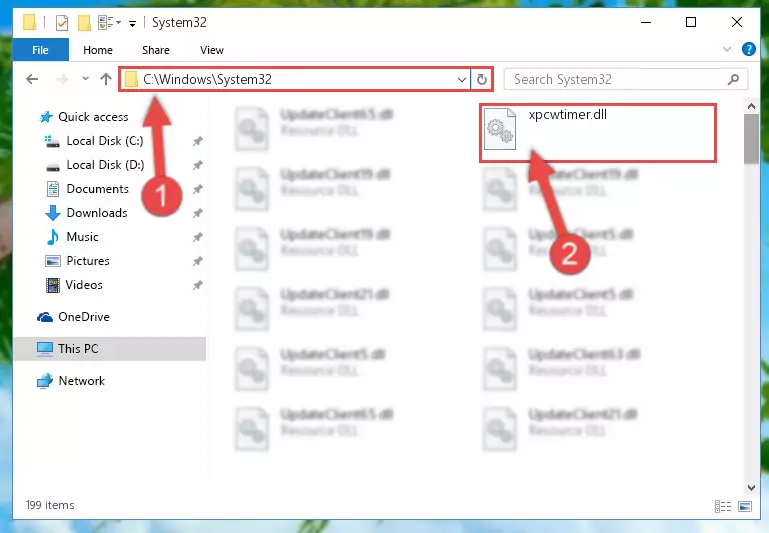Switch to Large icons view in status bar
The image size is (769, 533).
pos(744,506)
